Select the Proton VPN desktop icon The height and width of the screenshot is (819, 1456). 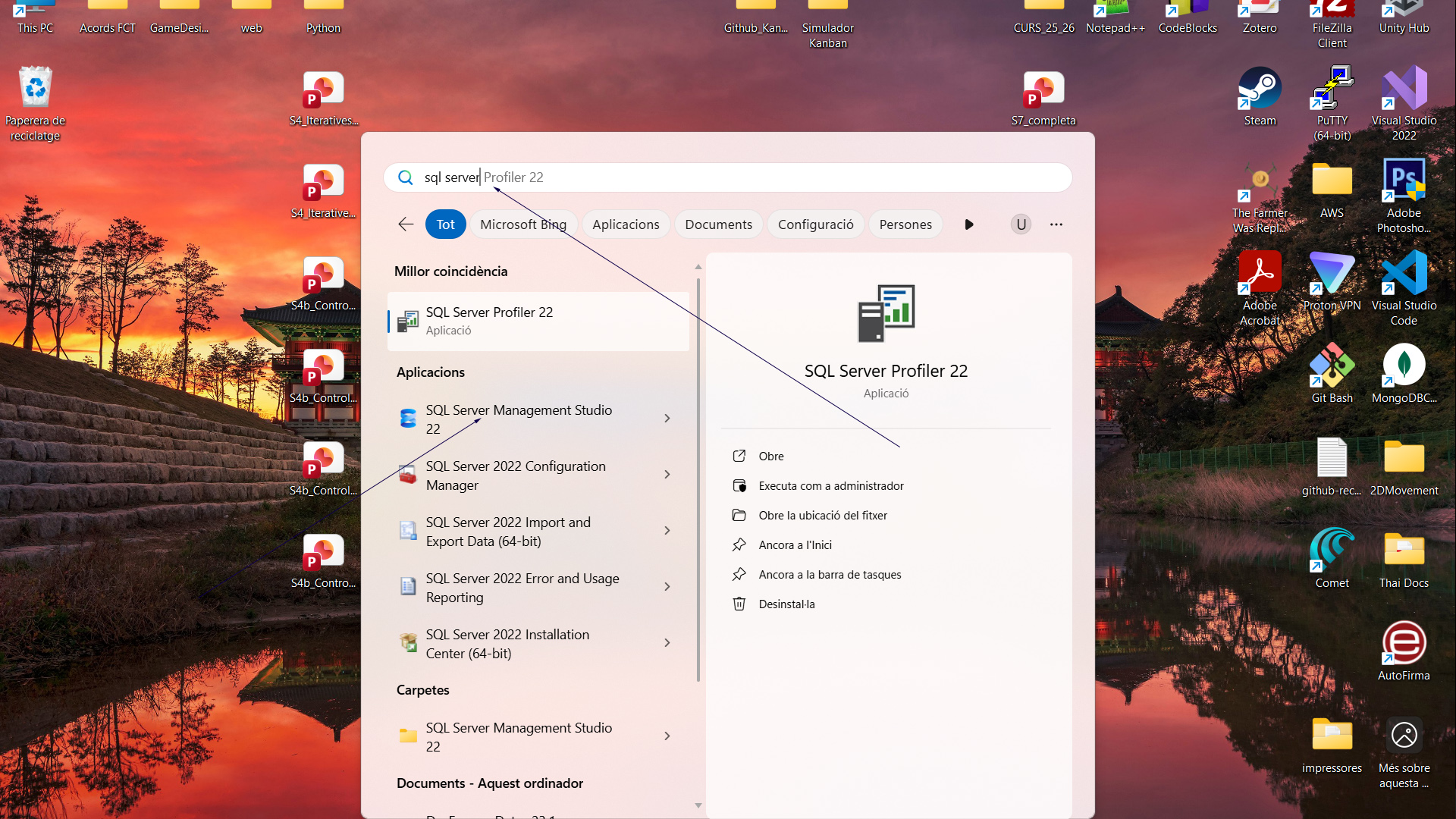click(x=1332, y=275)
